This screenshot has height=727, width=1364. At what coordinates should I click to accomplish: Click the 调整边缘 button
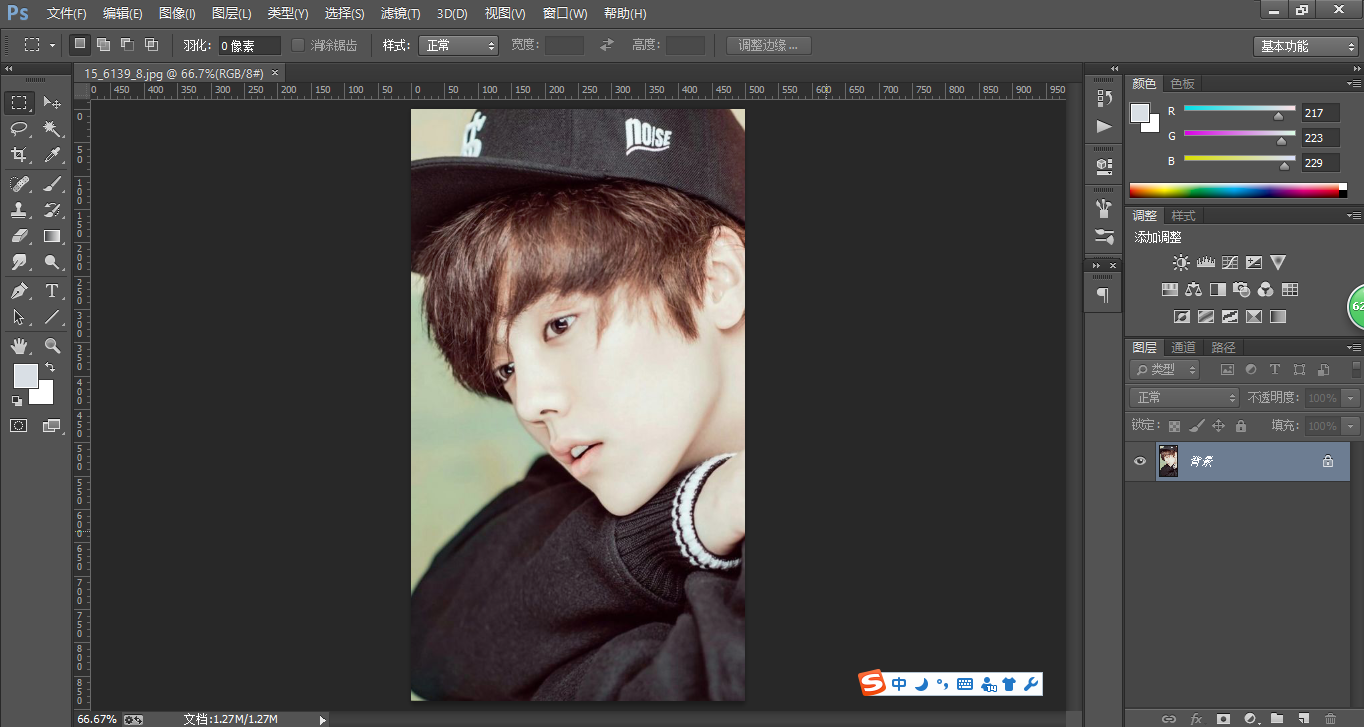click(768, 45)
